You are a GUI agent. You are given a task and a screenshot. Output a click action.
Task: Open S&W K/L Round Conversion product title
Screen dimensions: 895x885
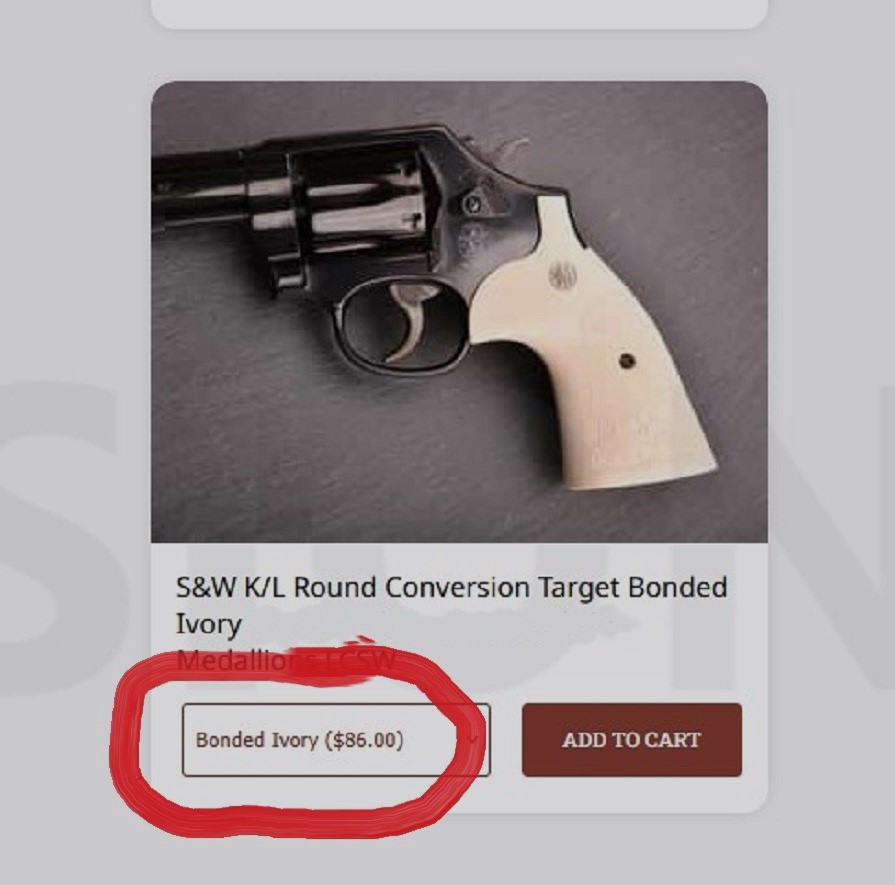point(451,587)
